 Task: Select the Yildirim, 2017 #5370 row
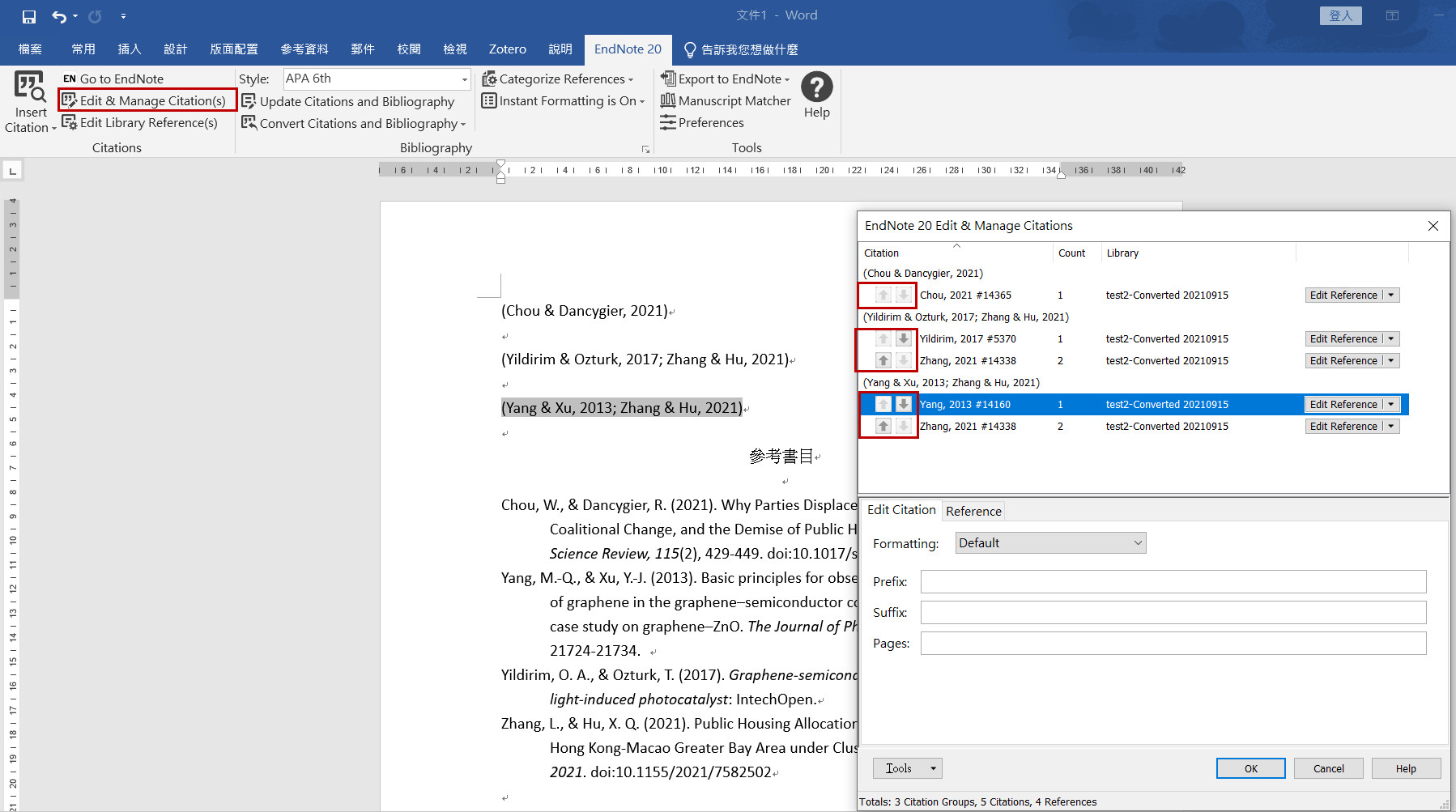[x=1134, y=338]
